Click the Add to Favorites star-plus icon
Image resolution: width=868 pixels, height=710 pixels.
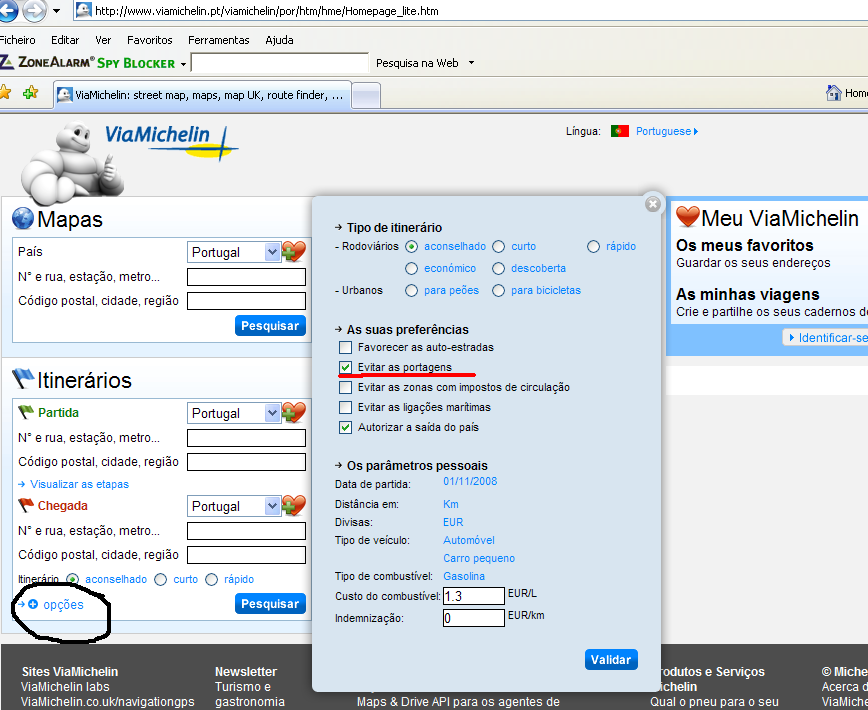[x=30, y=92]
